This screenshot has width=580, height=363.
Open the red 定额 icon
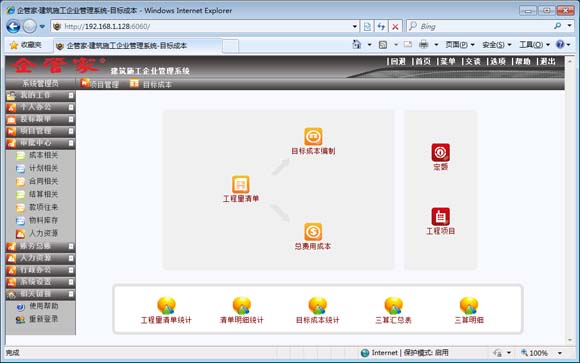point(441,152)
